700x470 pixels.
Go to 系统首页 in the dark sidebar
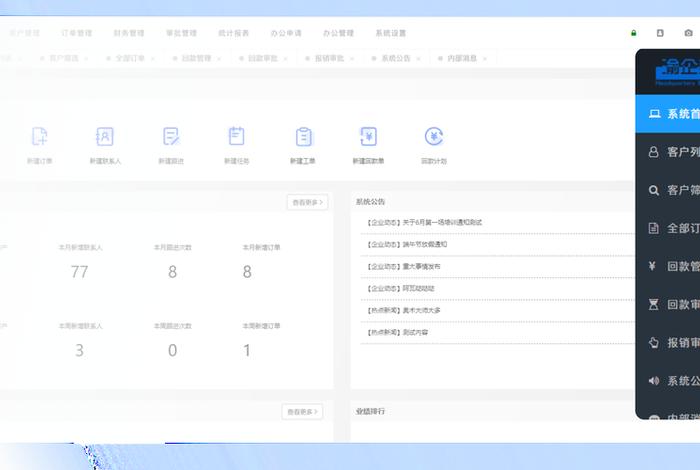(667, 113)
